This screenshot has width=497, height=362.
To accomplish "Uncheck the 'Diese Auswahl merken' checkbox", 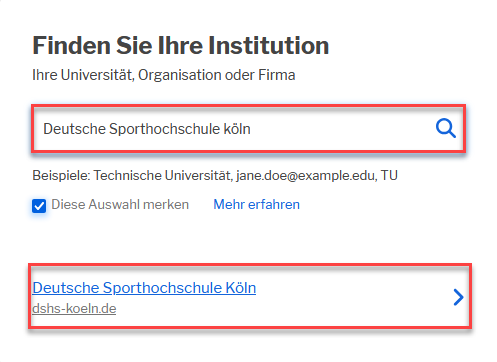I will (x=39, y=206).
